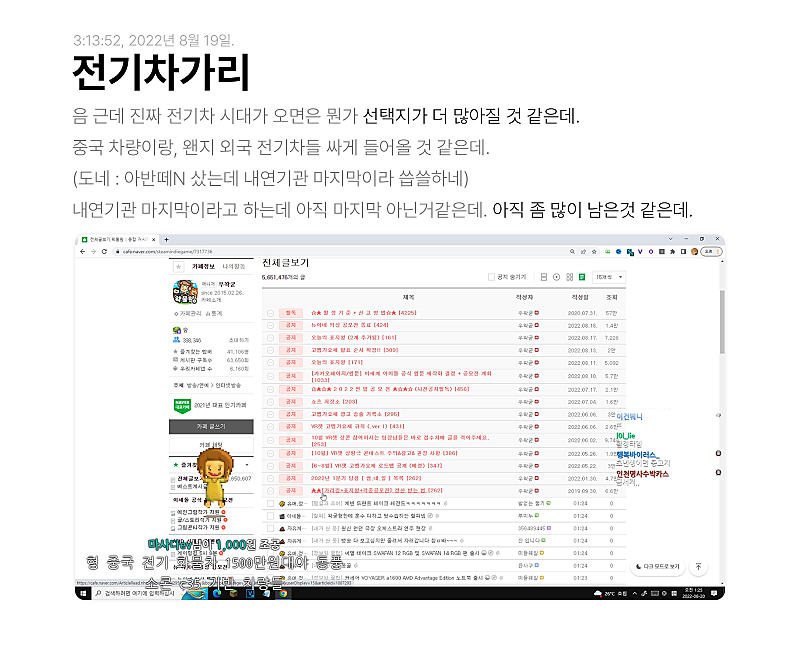The width and height of the screenshot is (800, 650).
Task: Click the 카페 채팅 button
Action: 211,445
